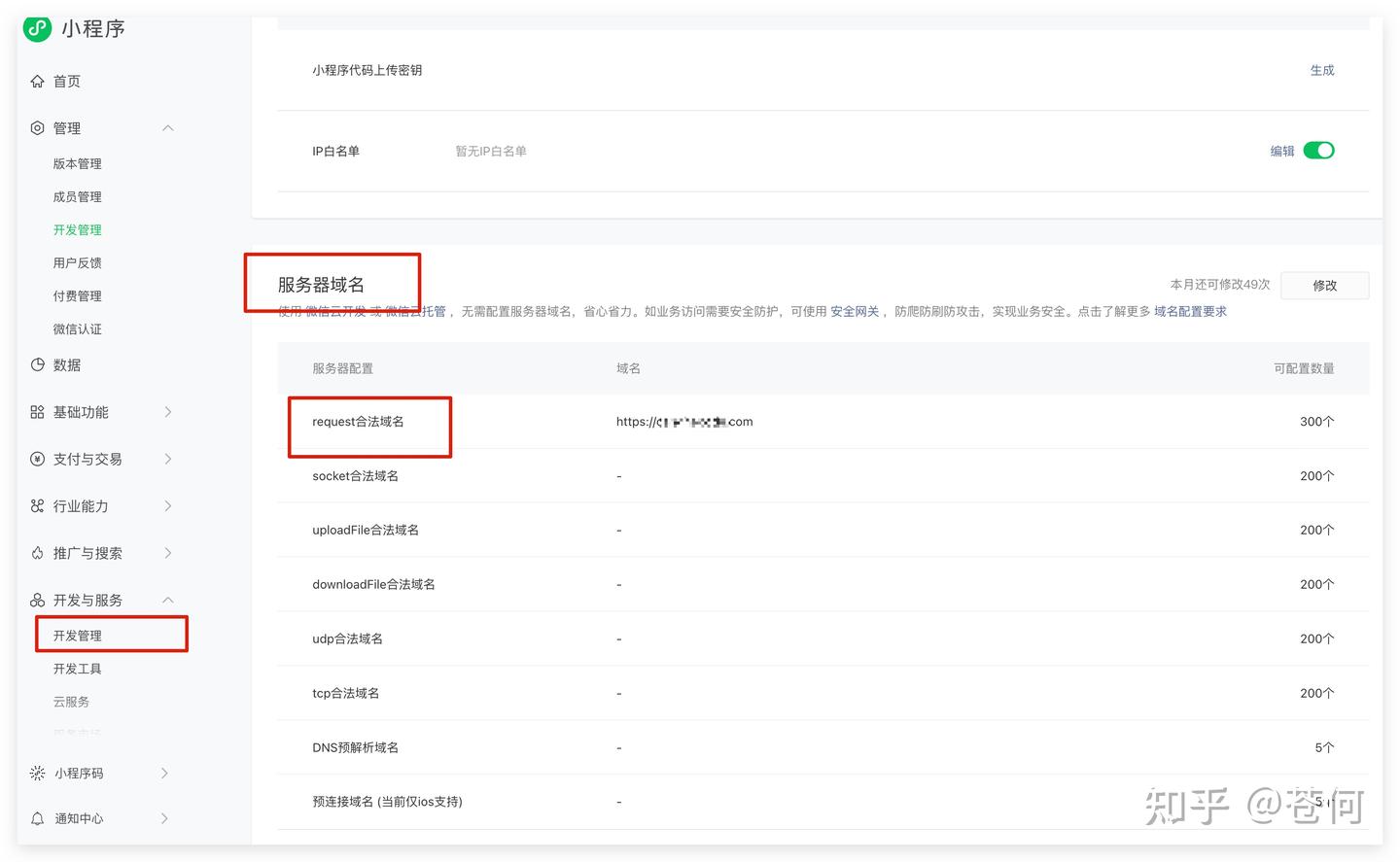Click the 数据 pie chart icon
The width and height of the screenshot is (1400, 862).
pos(37,365)
